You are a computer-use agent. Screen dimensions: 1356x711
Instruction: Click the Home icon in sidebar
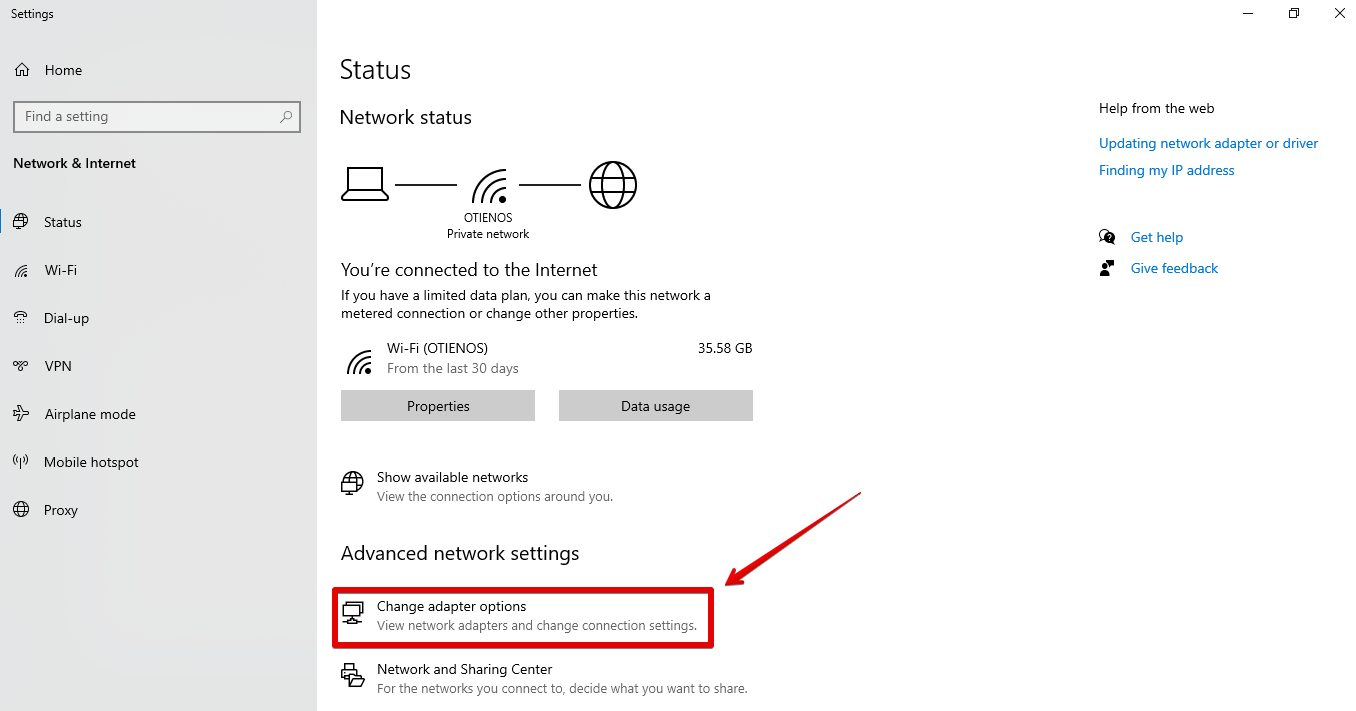pyautogui.click(x=21, y=70)
